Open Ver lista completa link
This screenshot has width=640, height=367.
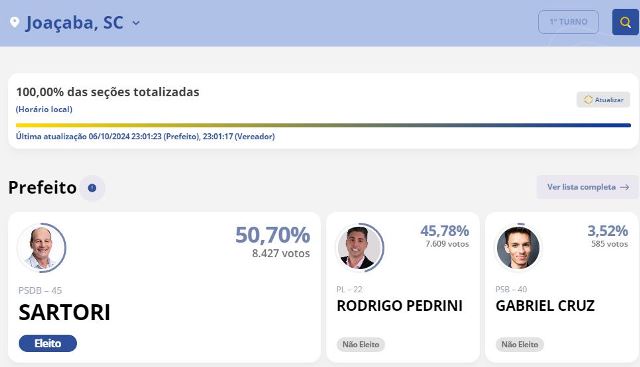pos(587,187)
